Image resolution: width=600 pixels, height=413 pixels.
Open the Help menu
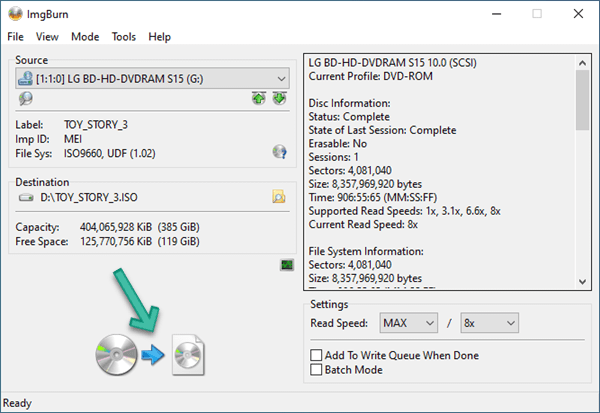pyautogui.click(x=160, y=37)
